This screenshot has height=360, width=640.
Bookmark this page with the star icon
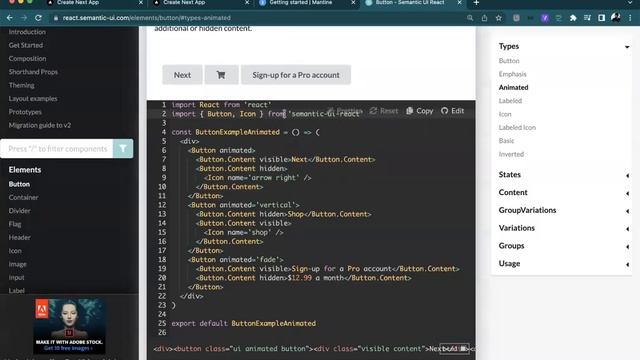[x=499, y=18]
